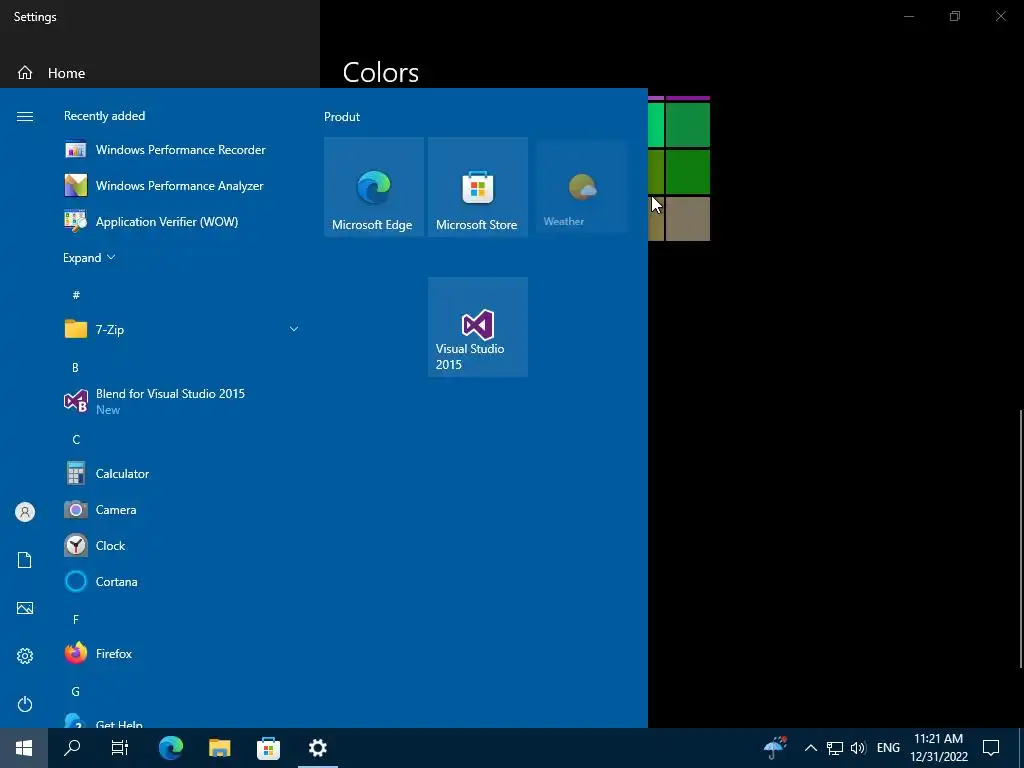Switch to Settings app on taskbar
The height and width of the screenshot is (768, 1024).
(x=317, y=748)
